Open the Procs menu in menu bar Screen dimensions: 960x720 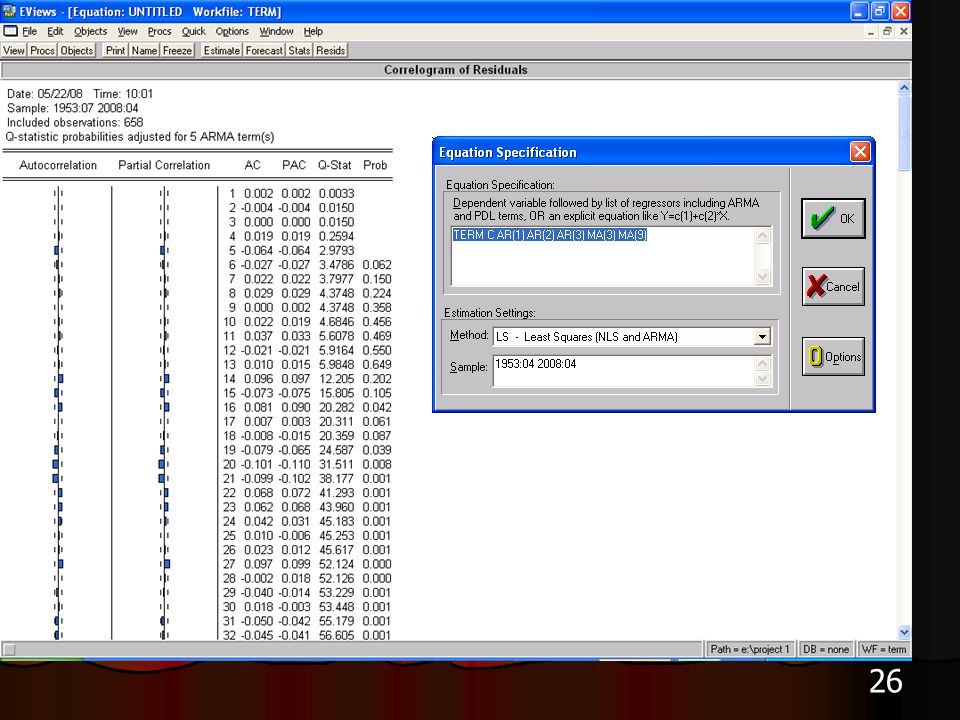tap(159, 31)
